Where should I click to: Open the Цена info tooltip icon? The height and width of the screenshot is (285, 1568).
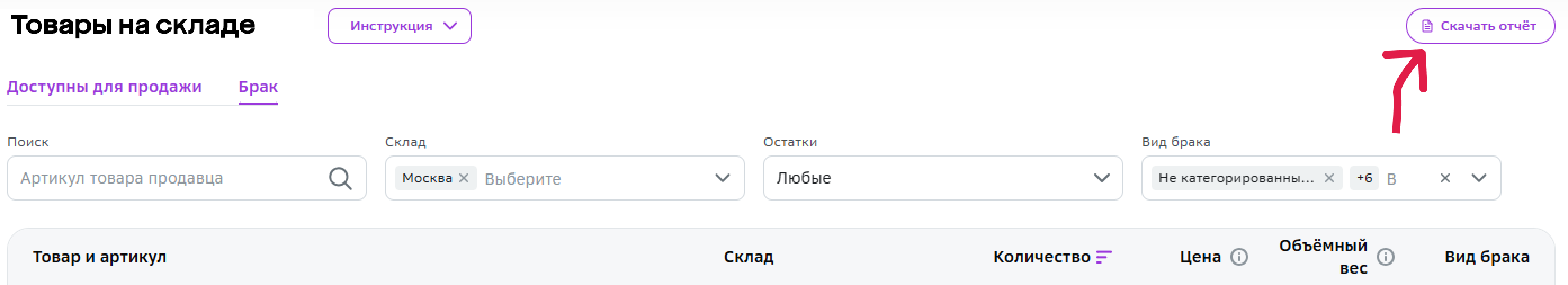click(1239, 257)
